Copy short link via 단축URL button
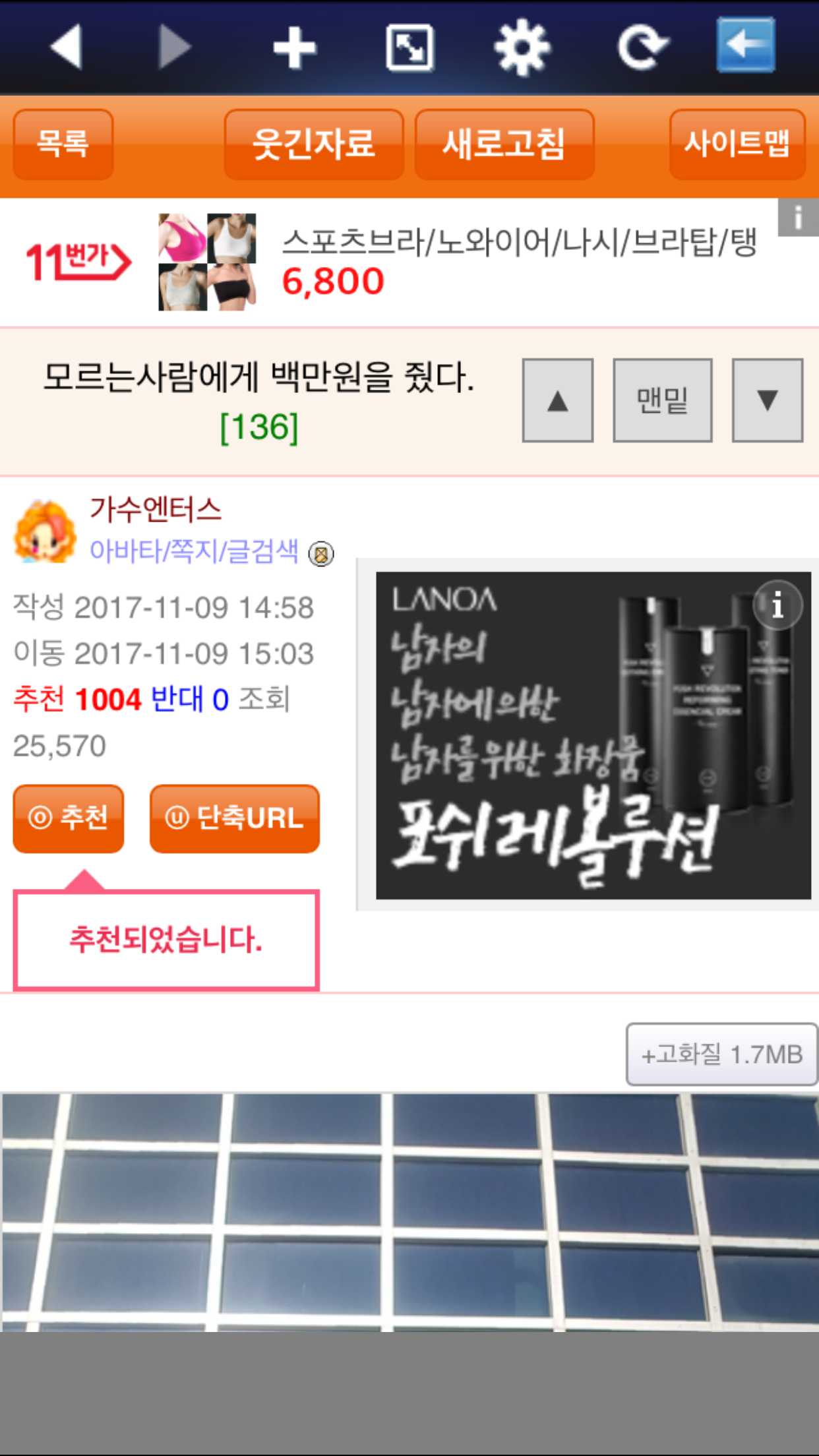This screenshot has height=1456, width=819. (x=235, y=818)
